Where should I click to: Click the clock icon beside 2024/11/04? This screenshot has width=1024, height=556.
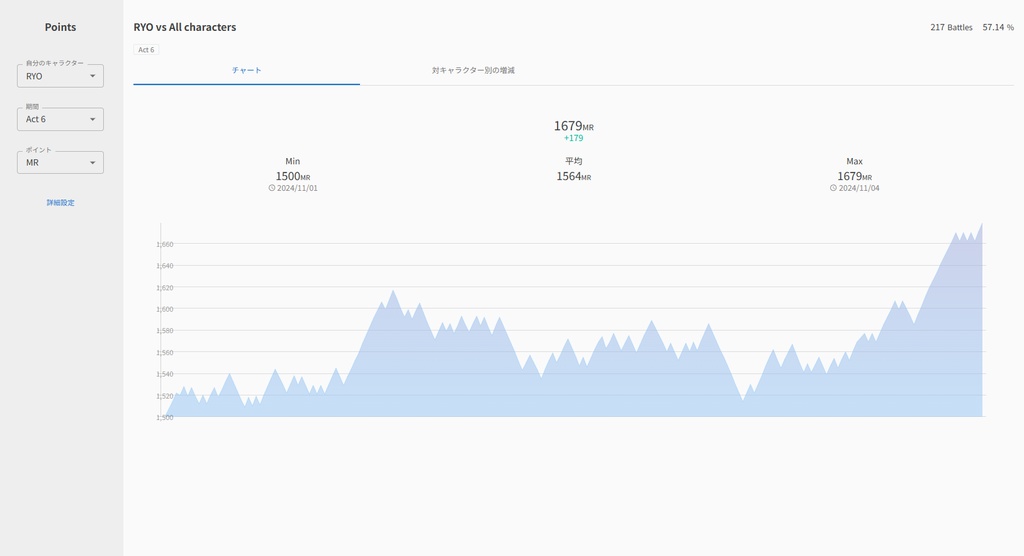click(x=833, y=188)
